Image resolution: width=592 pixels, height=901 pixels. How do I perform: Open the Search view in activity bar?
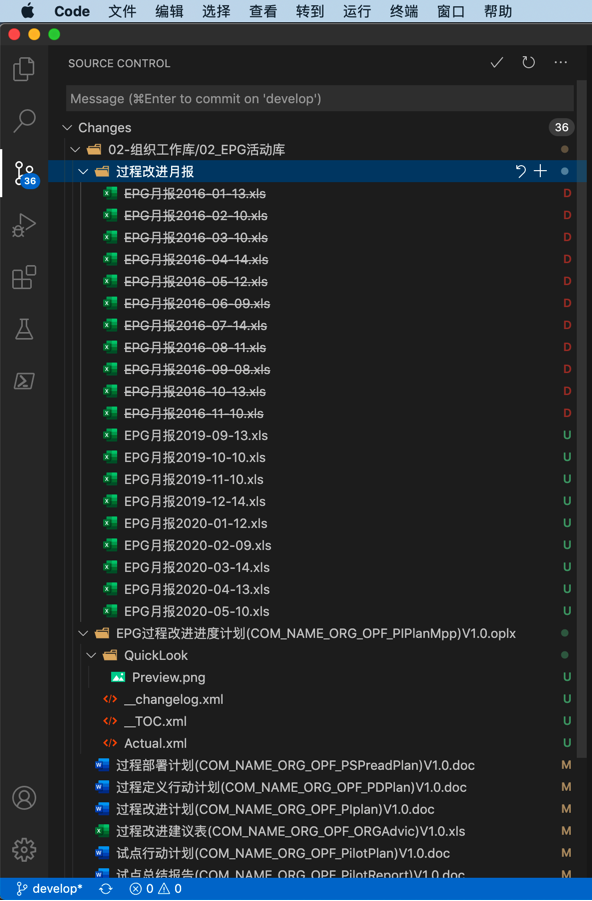click(24, 121)
